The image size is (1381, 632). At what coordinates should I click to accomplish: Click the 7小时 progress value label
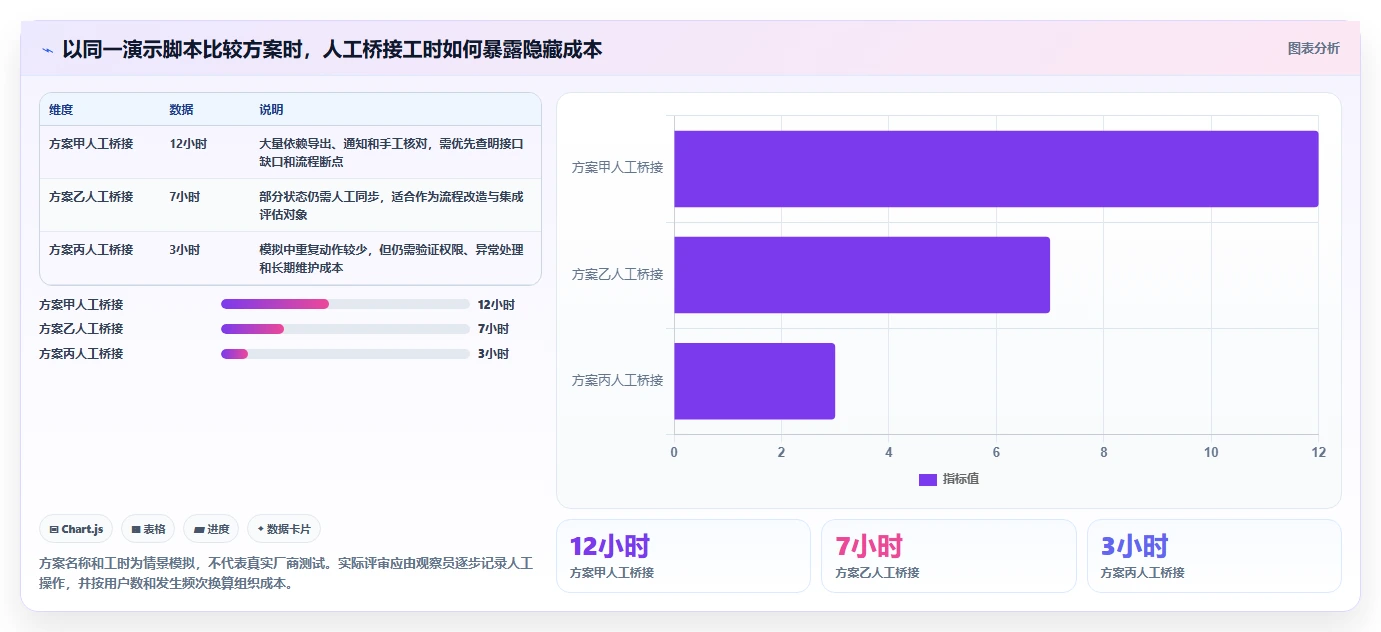pyautogui.click(x=493, y=329)
